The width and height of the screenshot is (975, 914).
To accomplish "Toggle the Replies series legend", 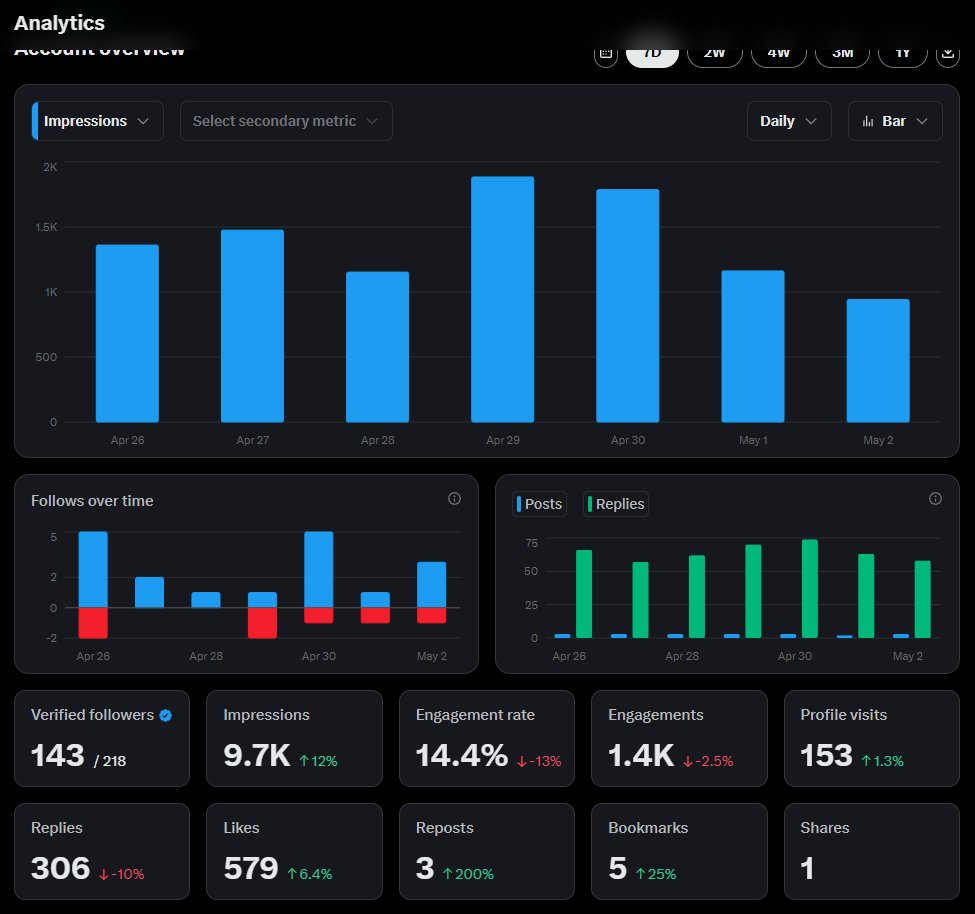I will 616,504.
